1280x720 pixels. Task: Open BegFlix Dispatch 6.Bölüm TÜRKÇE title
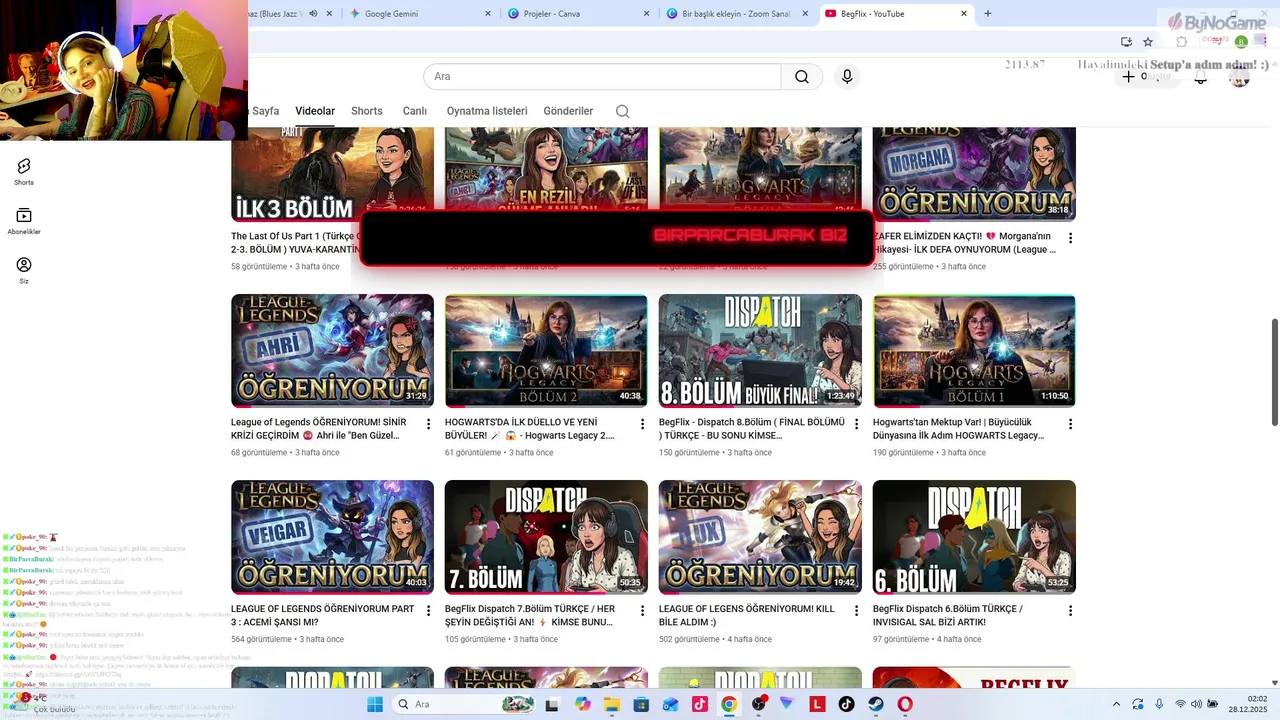tap(948, 615)
